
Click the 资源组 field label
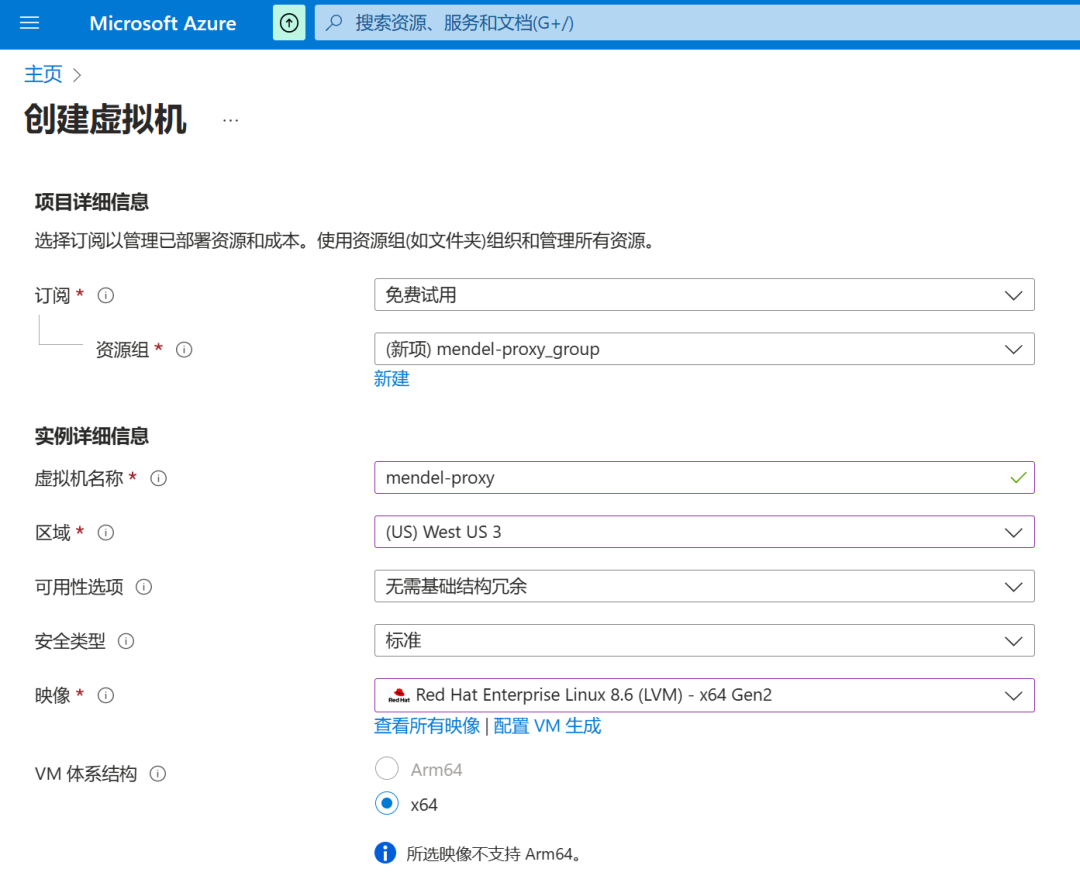[122, 350]
